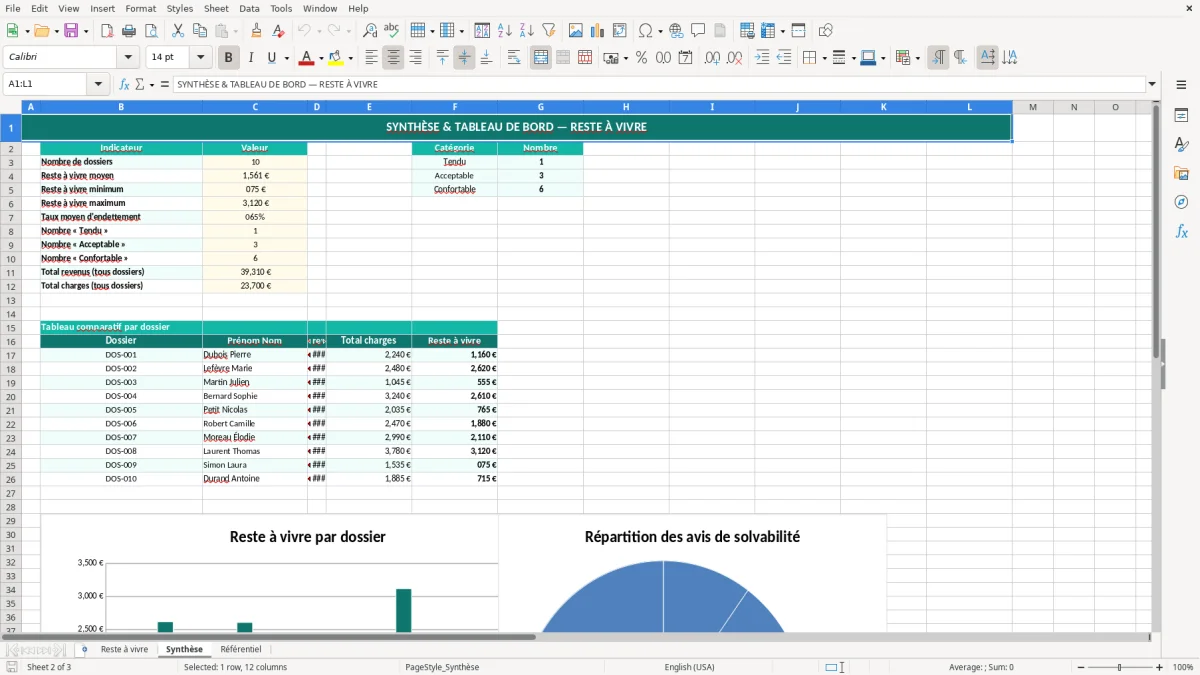Click the zoom in plus button
1200x675 pixels.
[1159, 667]
